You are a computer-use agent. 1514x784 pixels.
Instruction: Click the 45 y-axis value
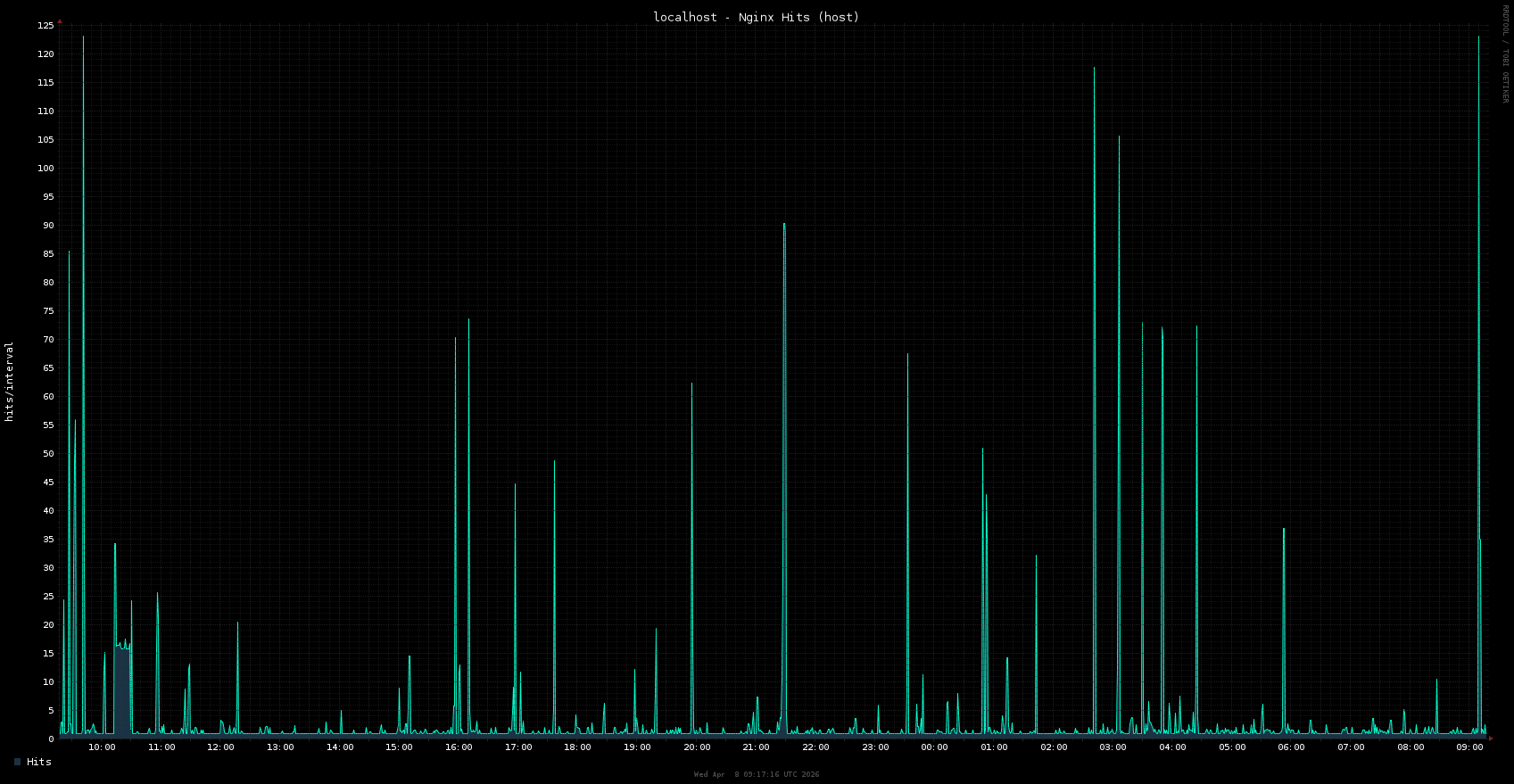[x=48, y=483]
